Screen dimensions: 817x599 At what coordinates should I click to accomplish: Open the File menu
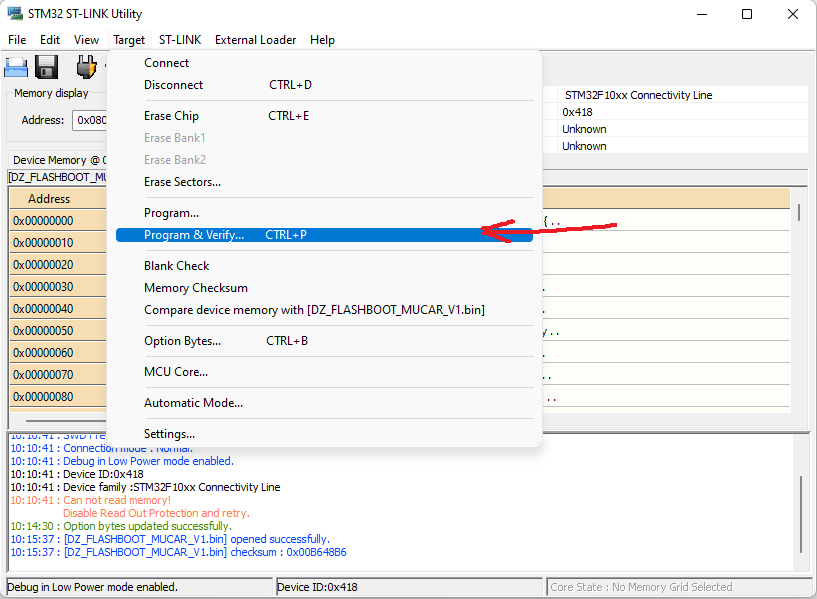pos(17,40)
